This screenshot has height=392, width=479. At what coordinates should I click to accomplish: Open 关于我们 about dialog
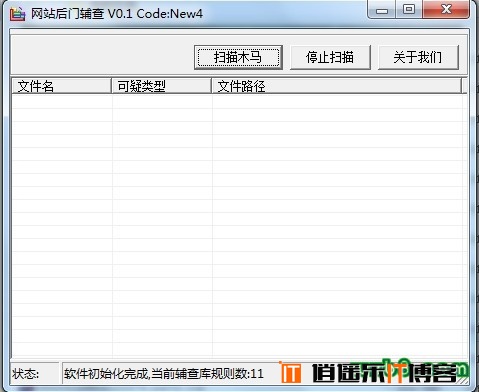pos(418,57)
